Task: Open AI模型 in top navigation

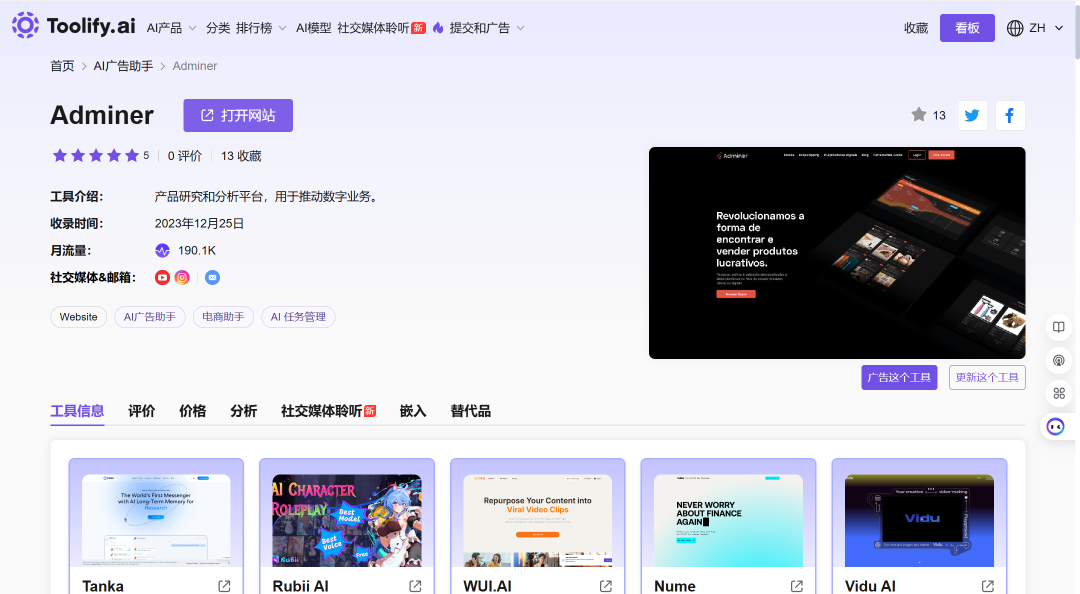Action: pyautogui.click(x=313, y=28)
